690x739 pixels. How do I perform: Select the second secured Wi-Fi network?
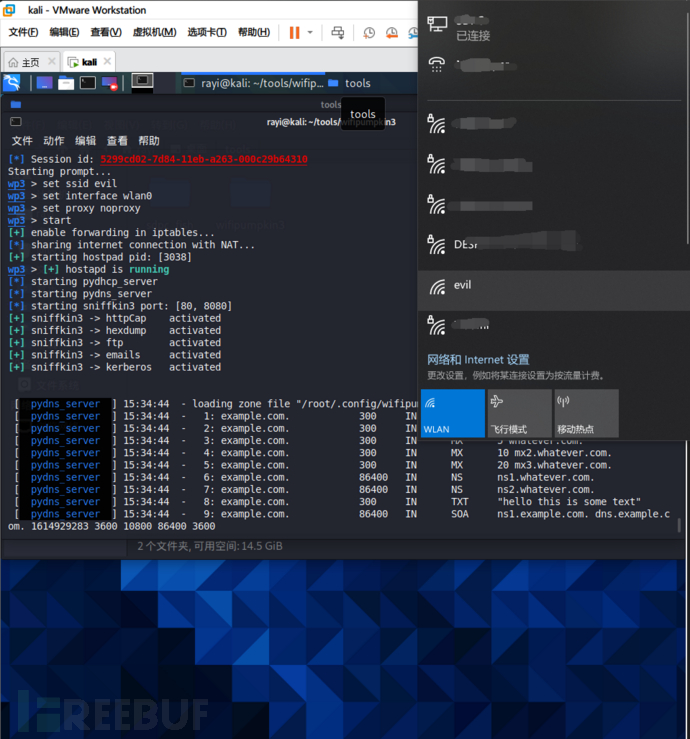(x=554, y=164)
